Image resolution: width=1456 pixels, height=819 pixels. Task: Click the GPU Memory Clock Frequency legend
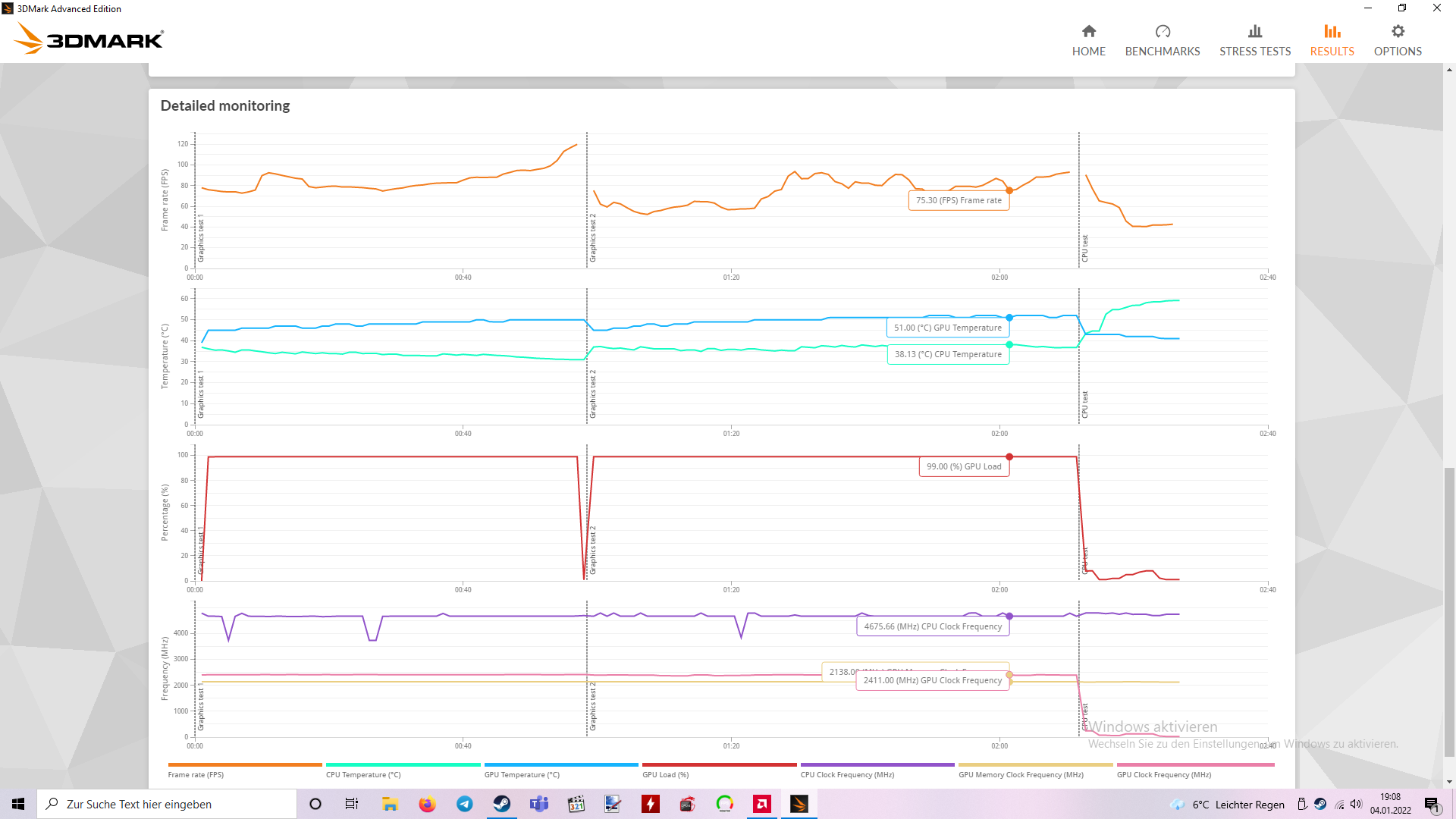(x=1021, y=774)
